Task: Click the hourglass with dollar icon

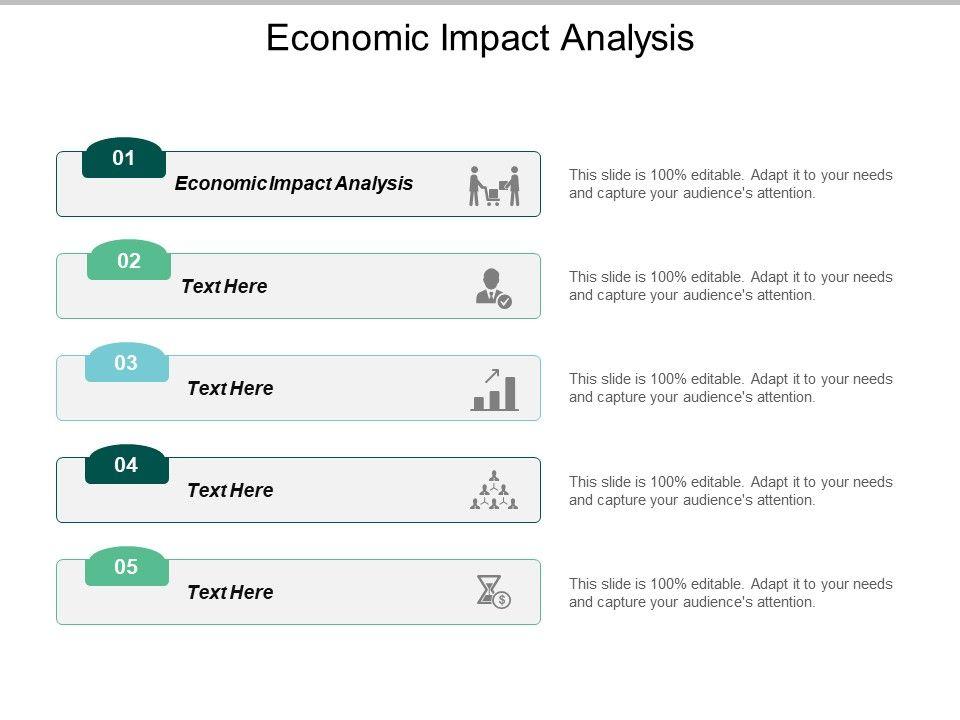Action: pos(493,592)
